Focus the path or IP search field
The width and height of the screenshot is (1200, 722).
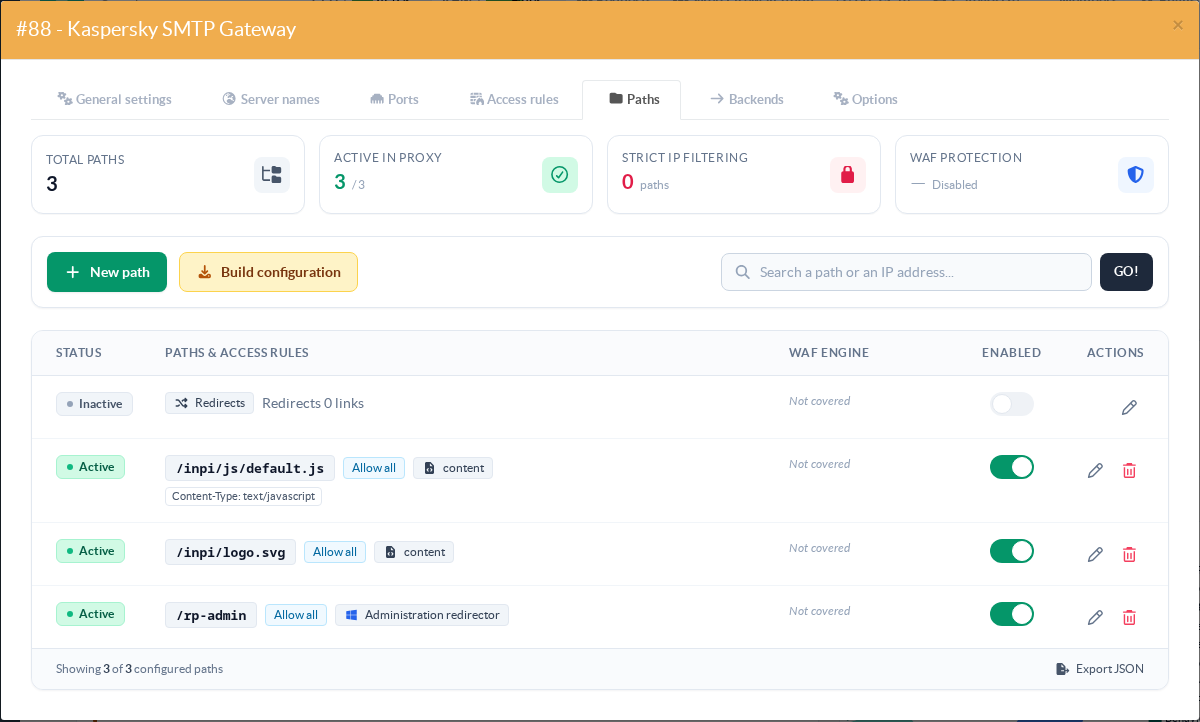906,272
